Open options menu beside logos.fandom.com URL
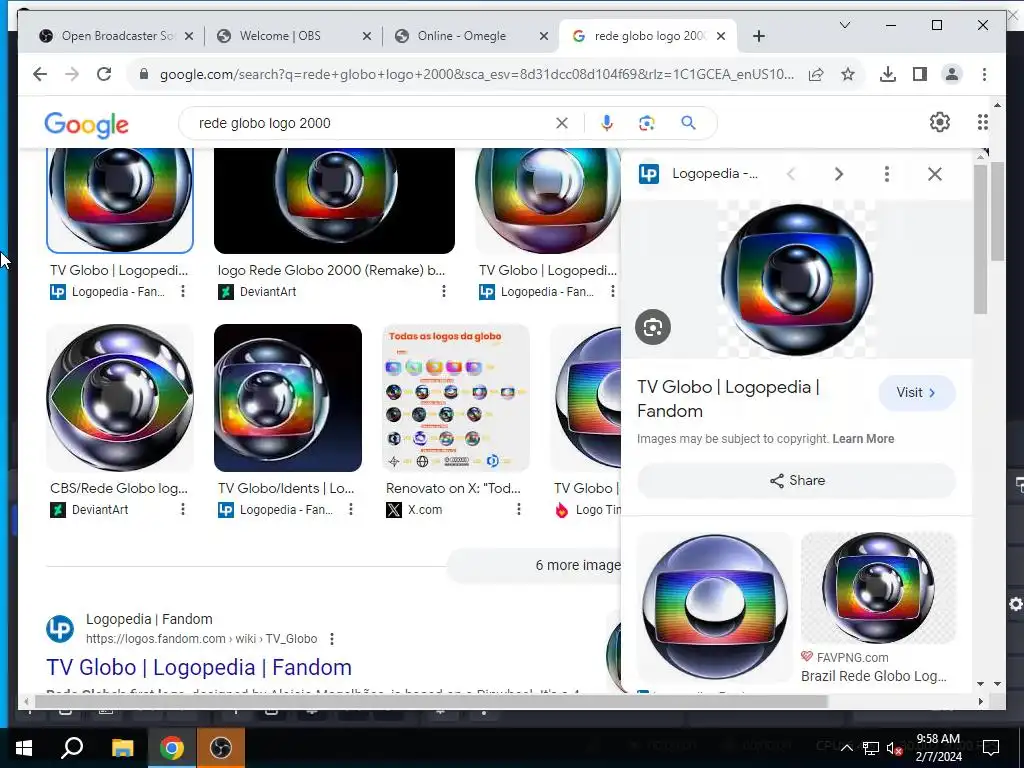1024x768 pixels. point(332,639)
